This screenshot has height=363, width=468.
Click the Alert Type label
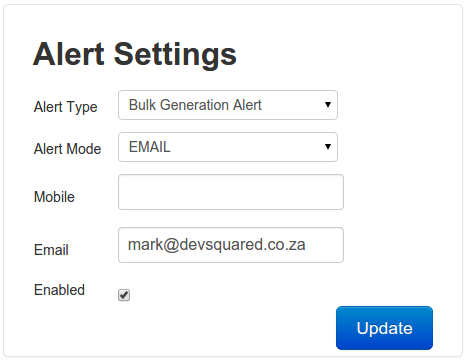66,107
